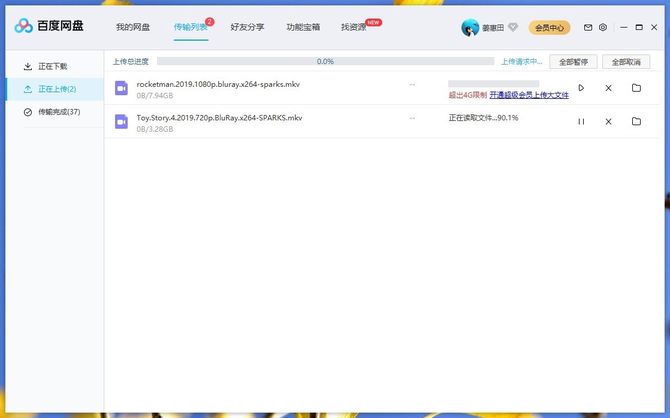Click the 全部暂停 button
This screenshot has width=670, height=418.
click(573, 62)
